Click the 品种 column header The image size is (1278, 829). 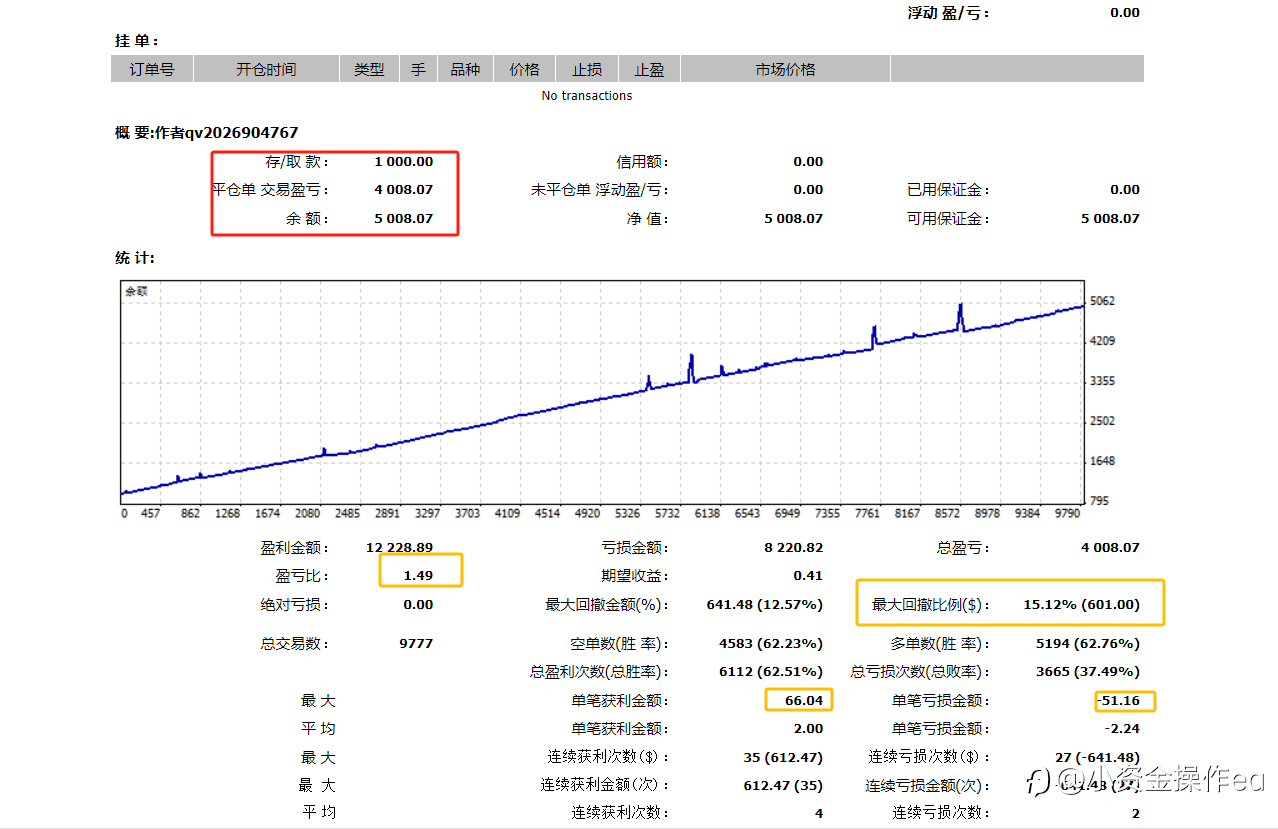465,69
